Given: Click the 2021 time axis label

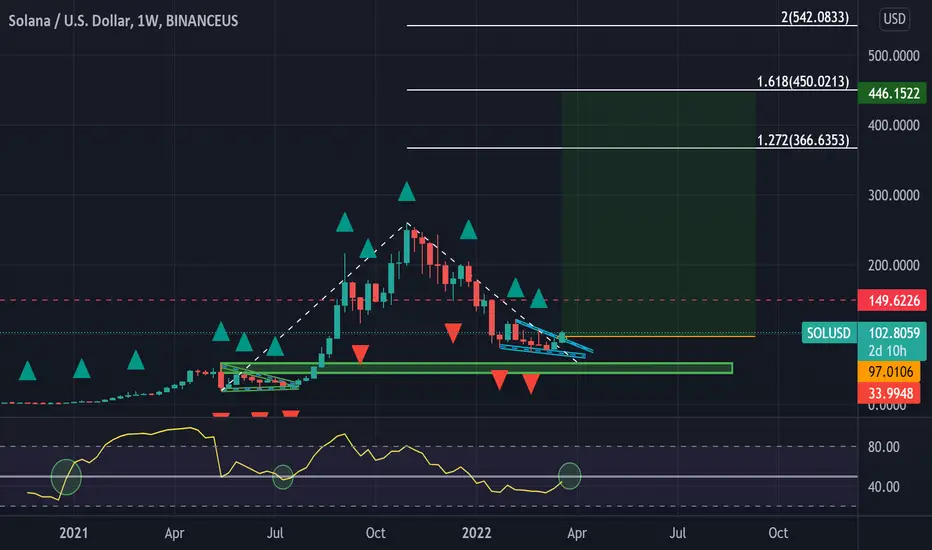Looking at the screenshot, I should point(74,533).
